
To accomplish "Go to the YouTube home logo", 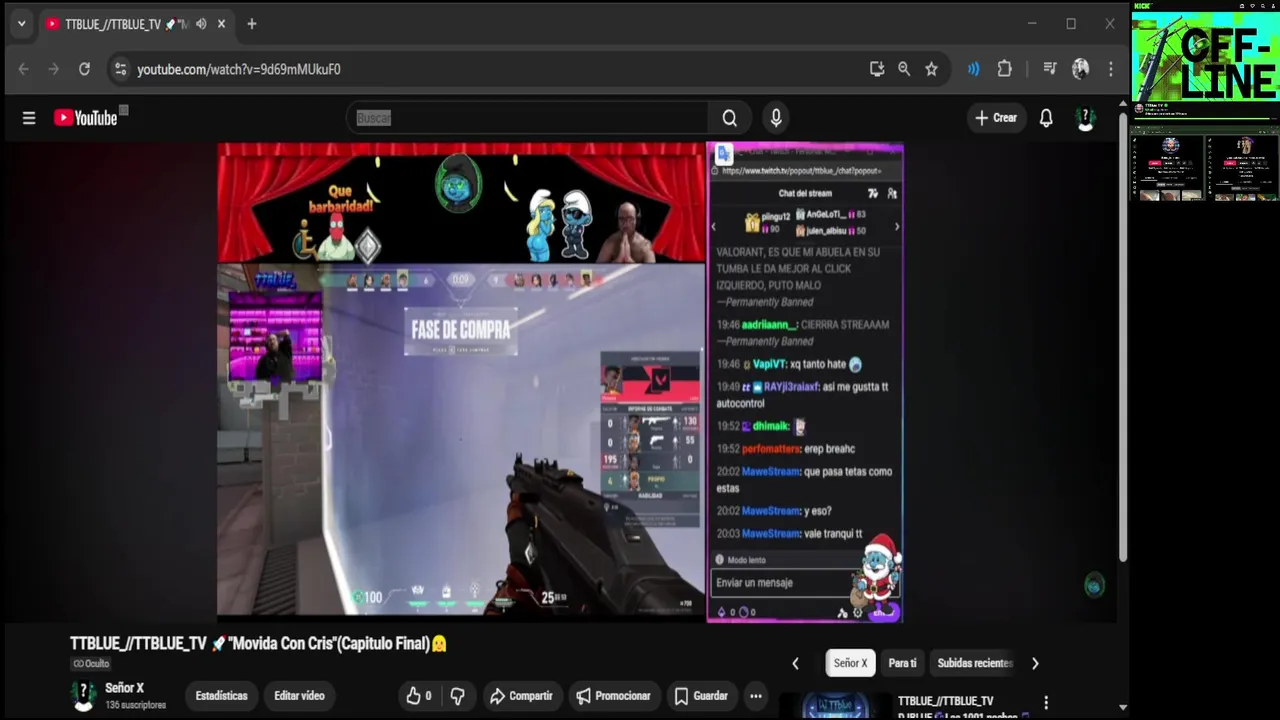I will [x=86, y=118].
